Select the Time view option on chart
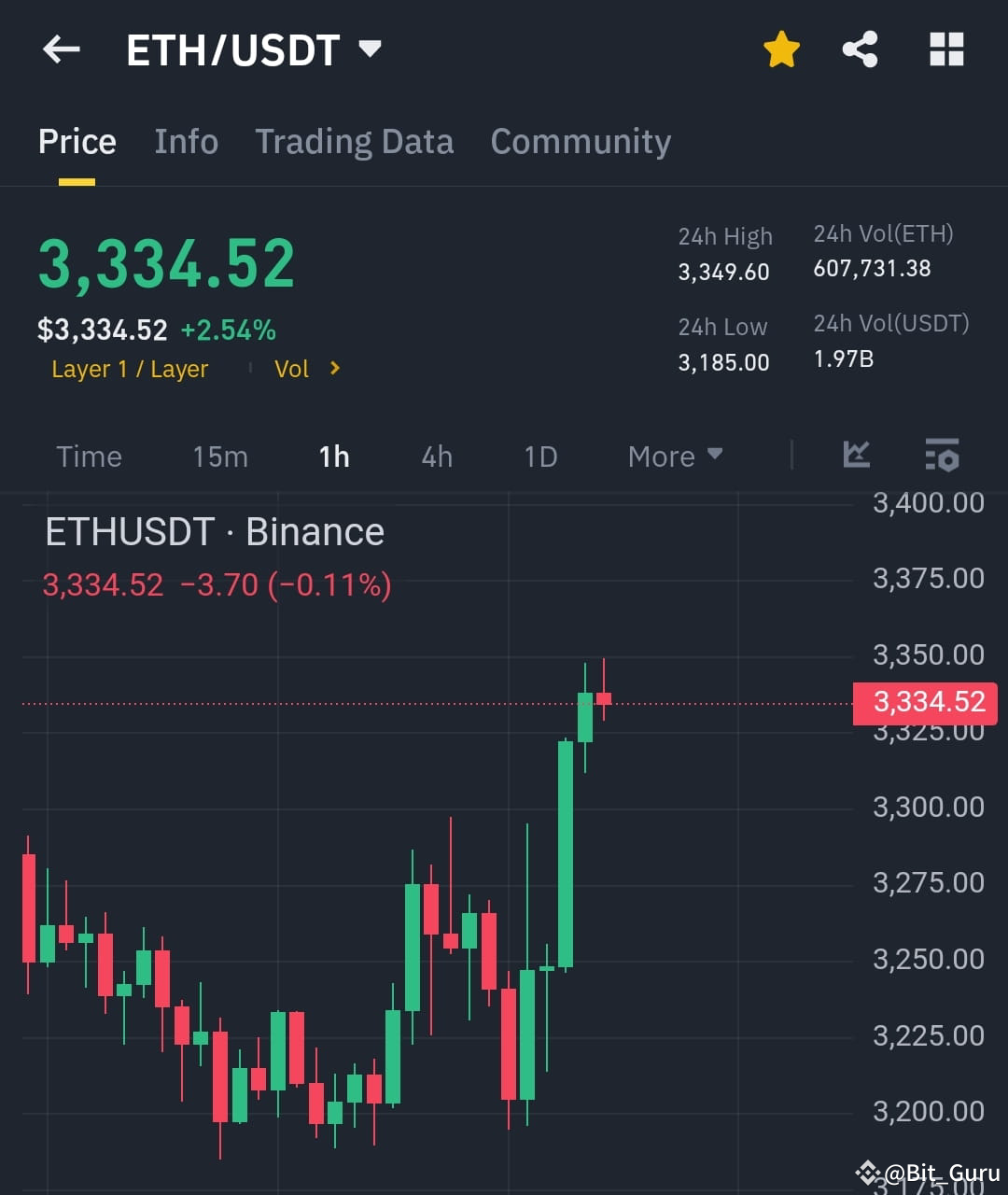This screenshot has width=1008, height=1195. 89,457
